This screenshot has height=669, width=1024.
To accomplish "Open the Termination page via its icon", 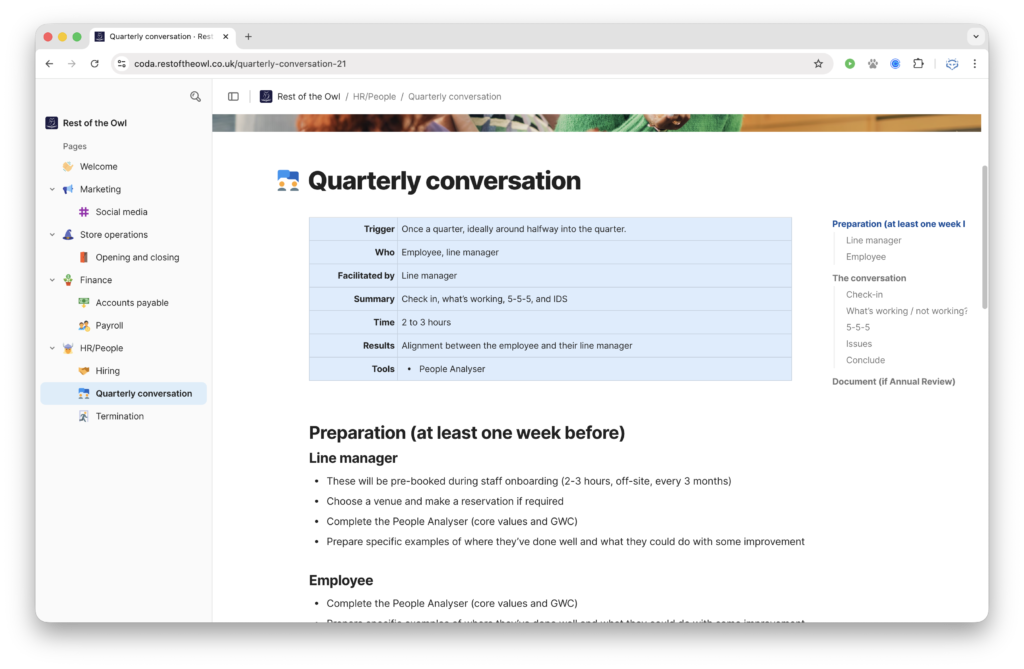I will point(84,416).
